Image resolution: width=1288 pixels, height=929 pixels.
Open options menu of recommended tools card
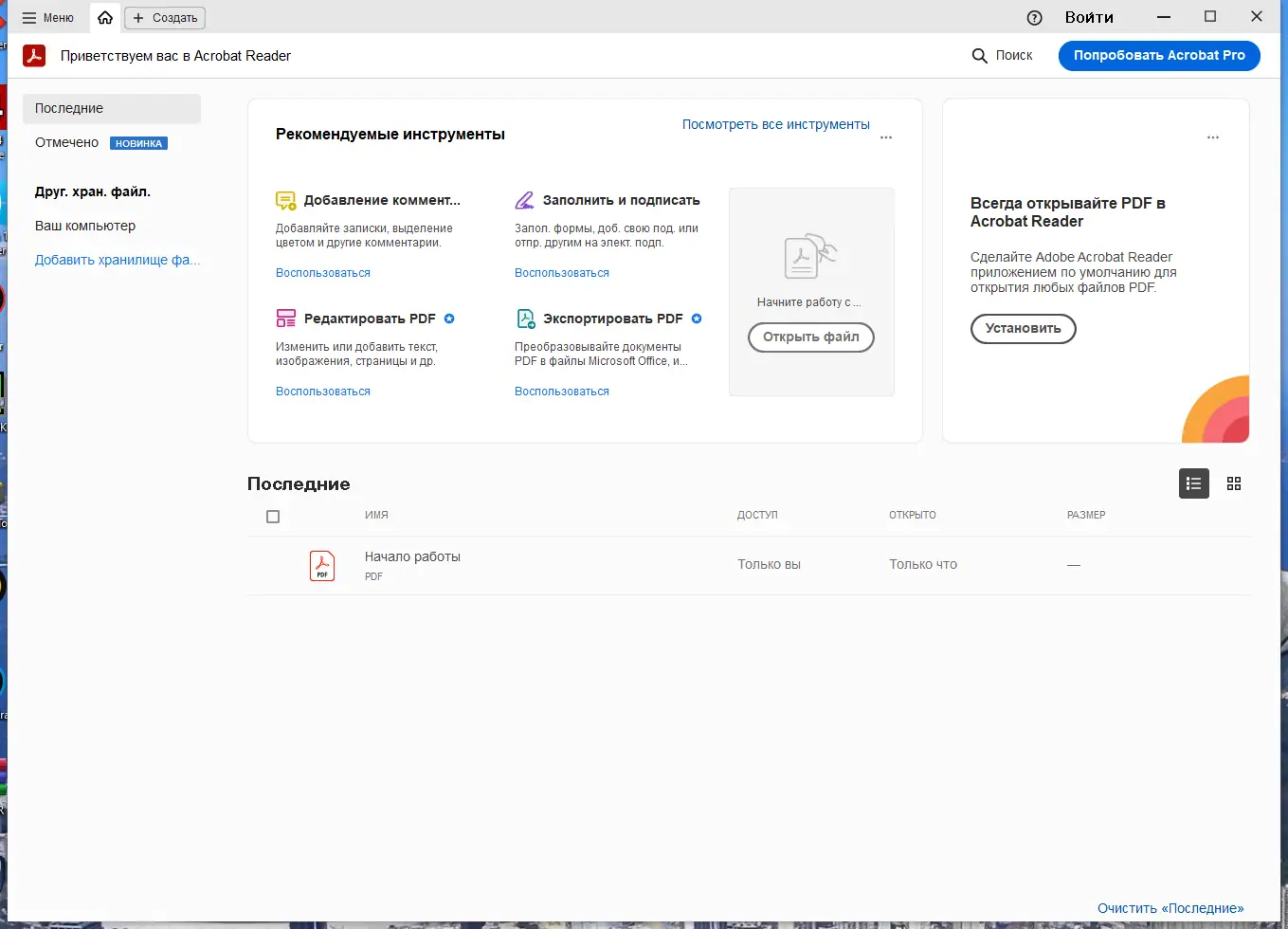pyautogui.click(x=886, y=138)
